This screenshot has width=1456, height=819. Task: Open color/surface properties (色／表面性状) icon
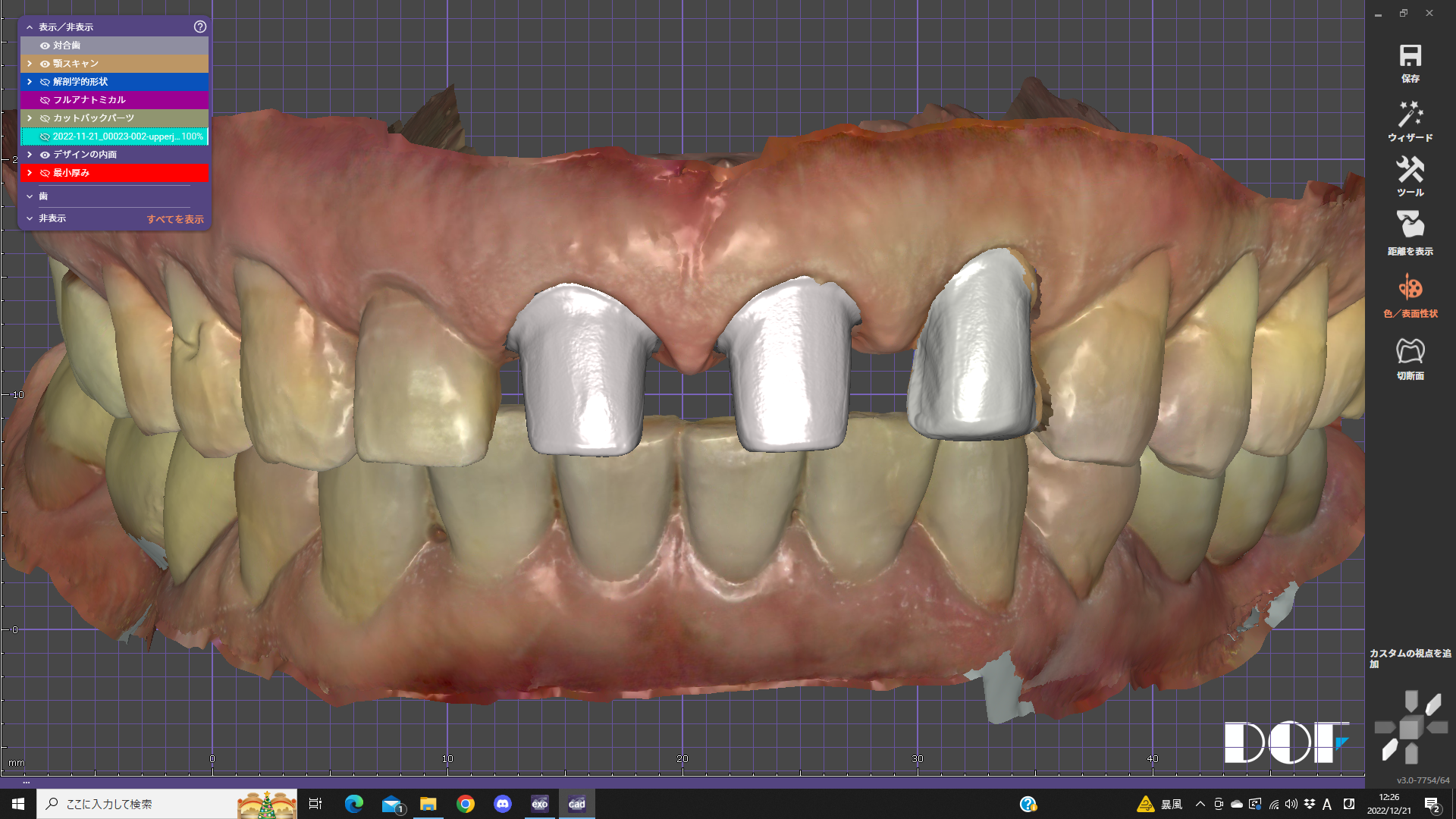1410,288
